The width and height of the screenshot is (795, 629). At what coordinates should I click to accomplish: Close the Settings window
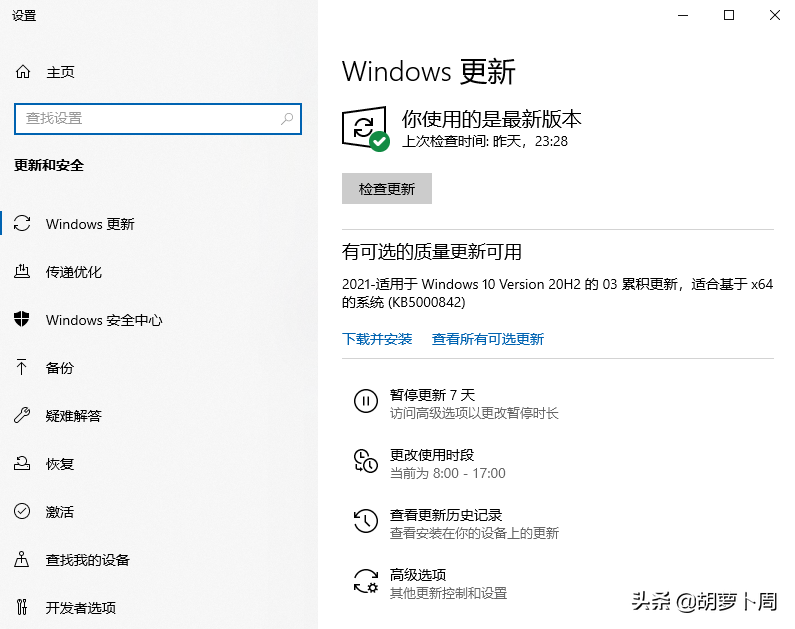point(774,15)
